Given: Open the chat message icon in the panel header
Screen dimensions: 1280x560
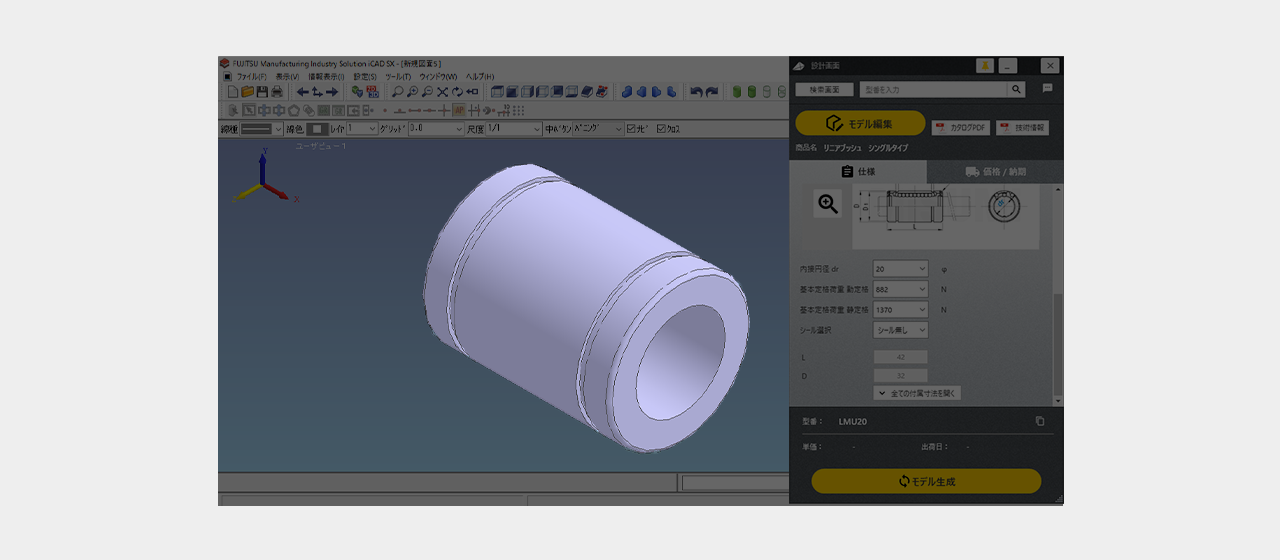Looking at the screenshot, I should (x=1047, y=89).
